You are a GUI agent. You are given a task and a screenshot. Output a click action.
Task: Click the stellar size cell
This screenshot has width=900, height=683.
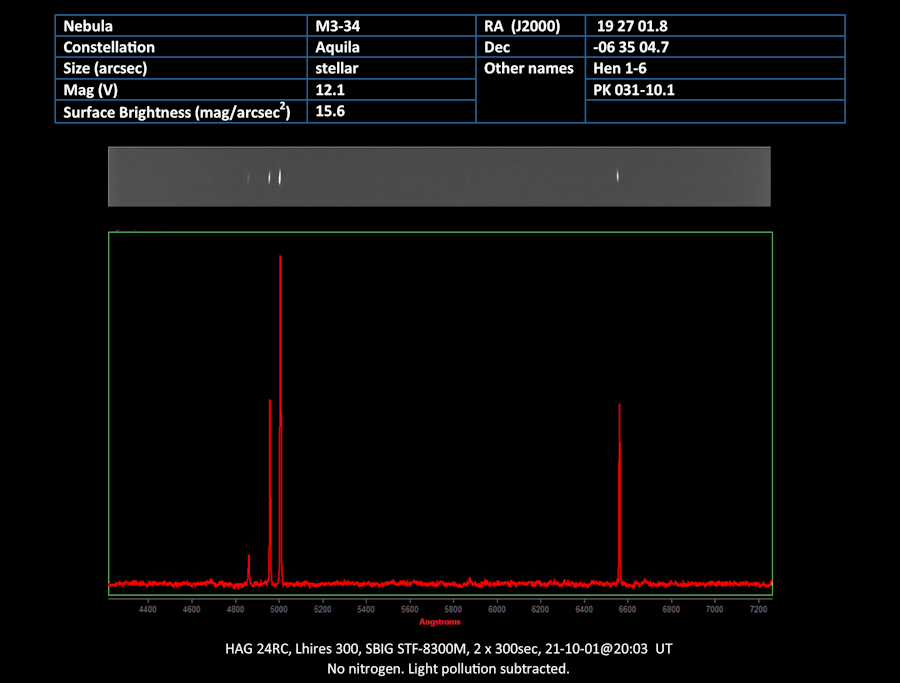[x=391, y=68]
